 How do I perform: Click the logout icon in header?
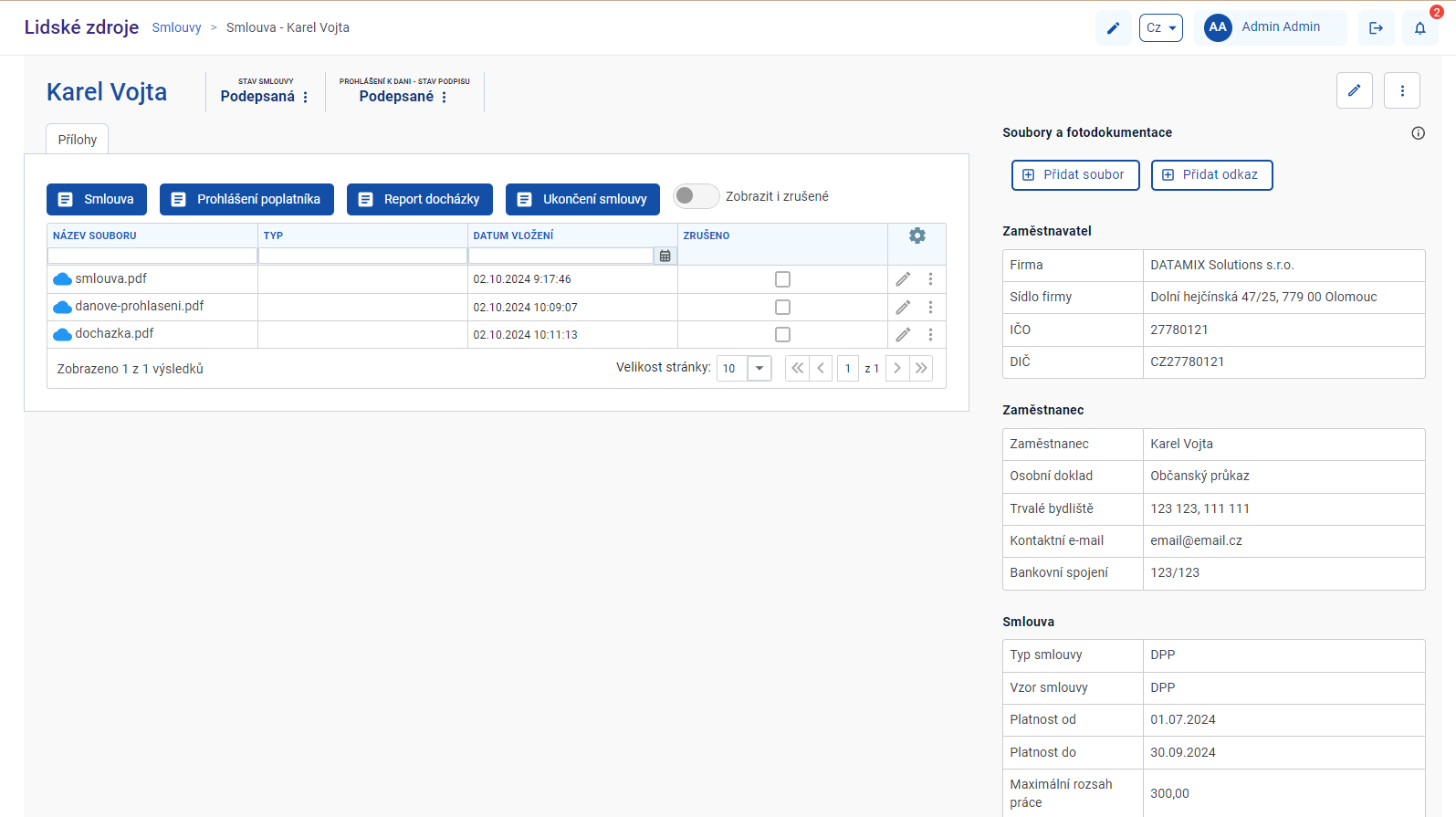(1376, 28)
